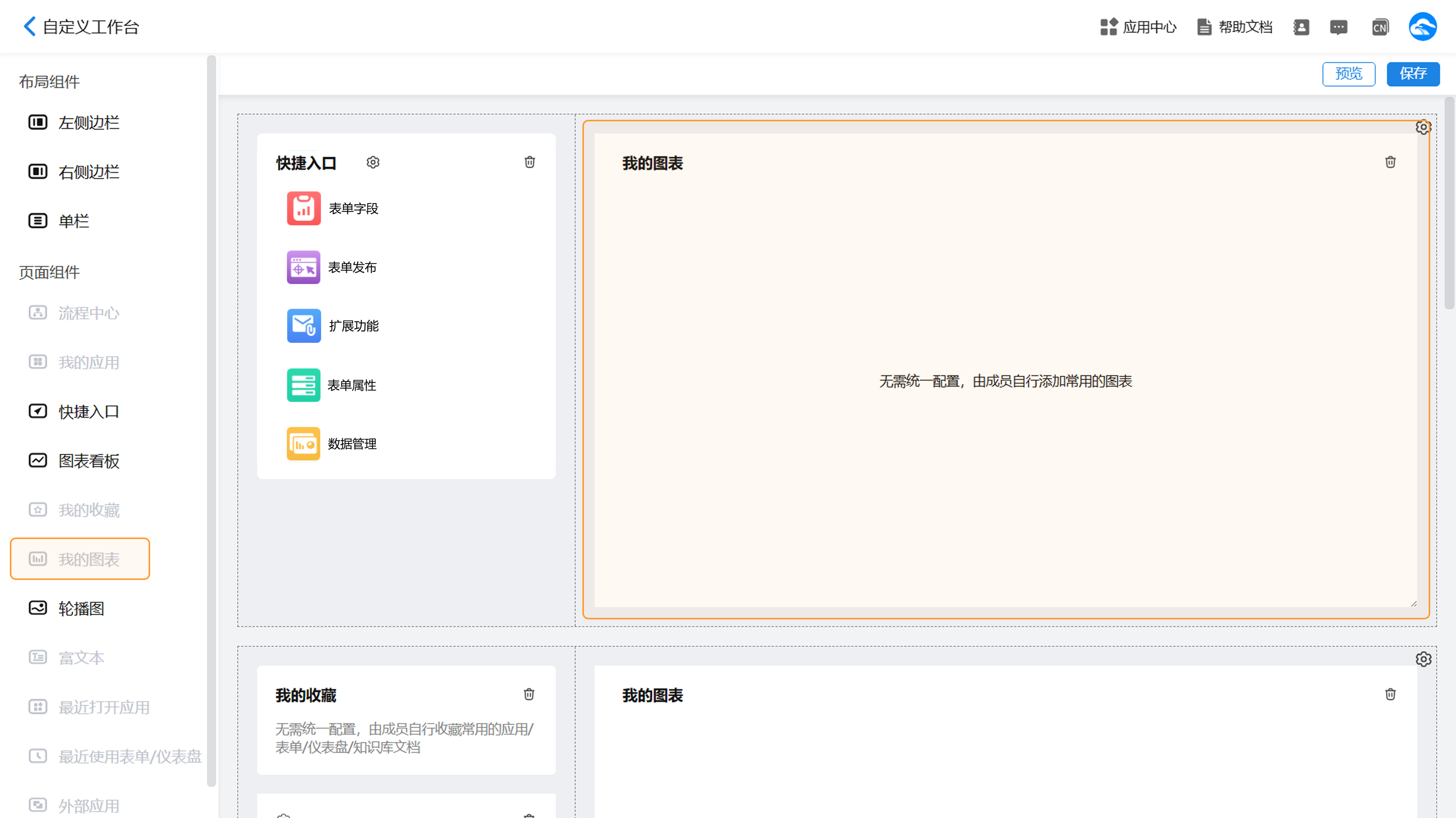Open settings gear for the second layout row
This screenshot has height=818, width=1456.
(x=1423, y=659)
